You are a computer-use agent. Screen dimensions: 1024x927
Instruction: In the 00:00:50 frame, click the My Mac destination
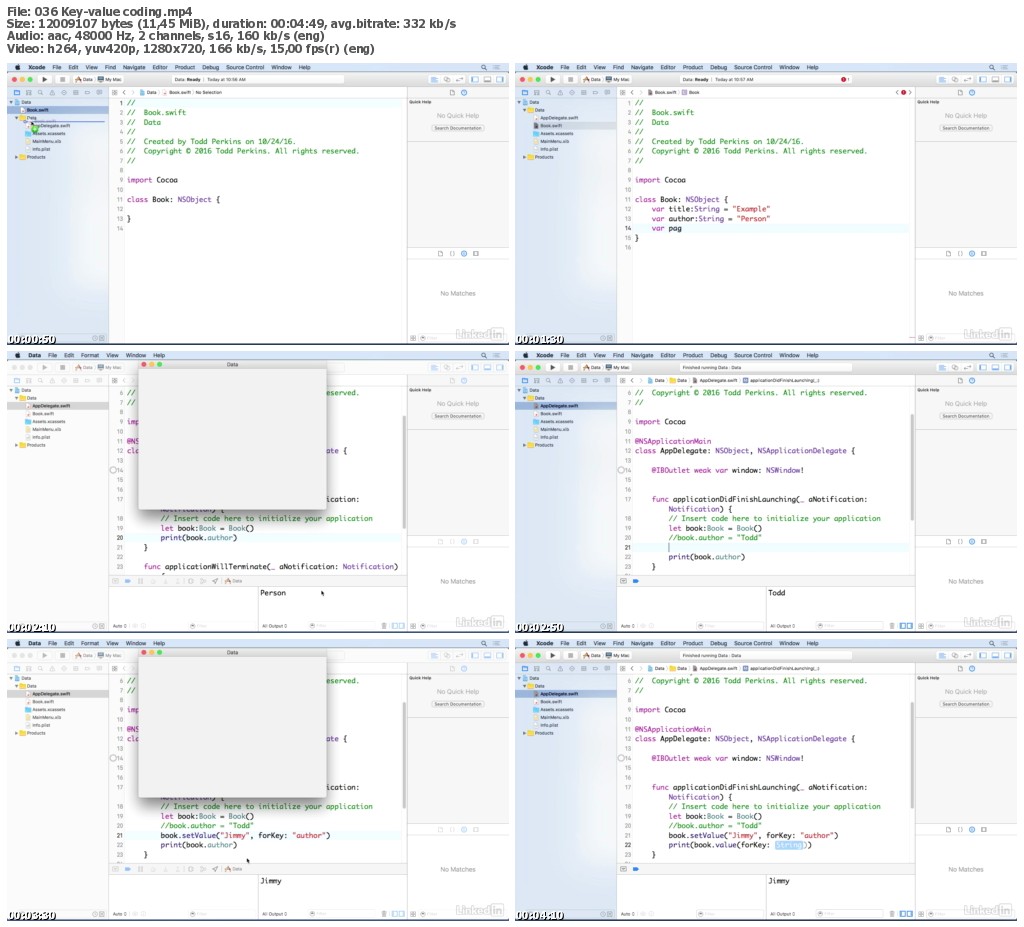110,80
